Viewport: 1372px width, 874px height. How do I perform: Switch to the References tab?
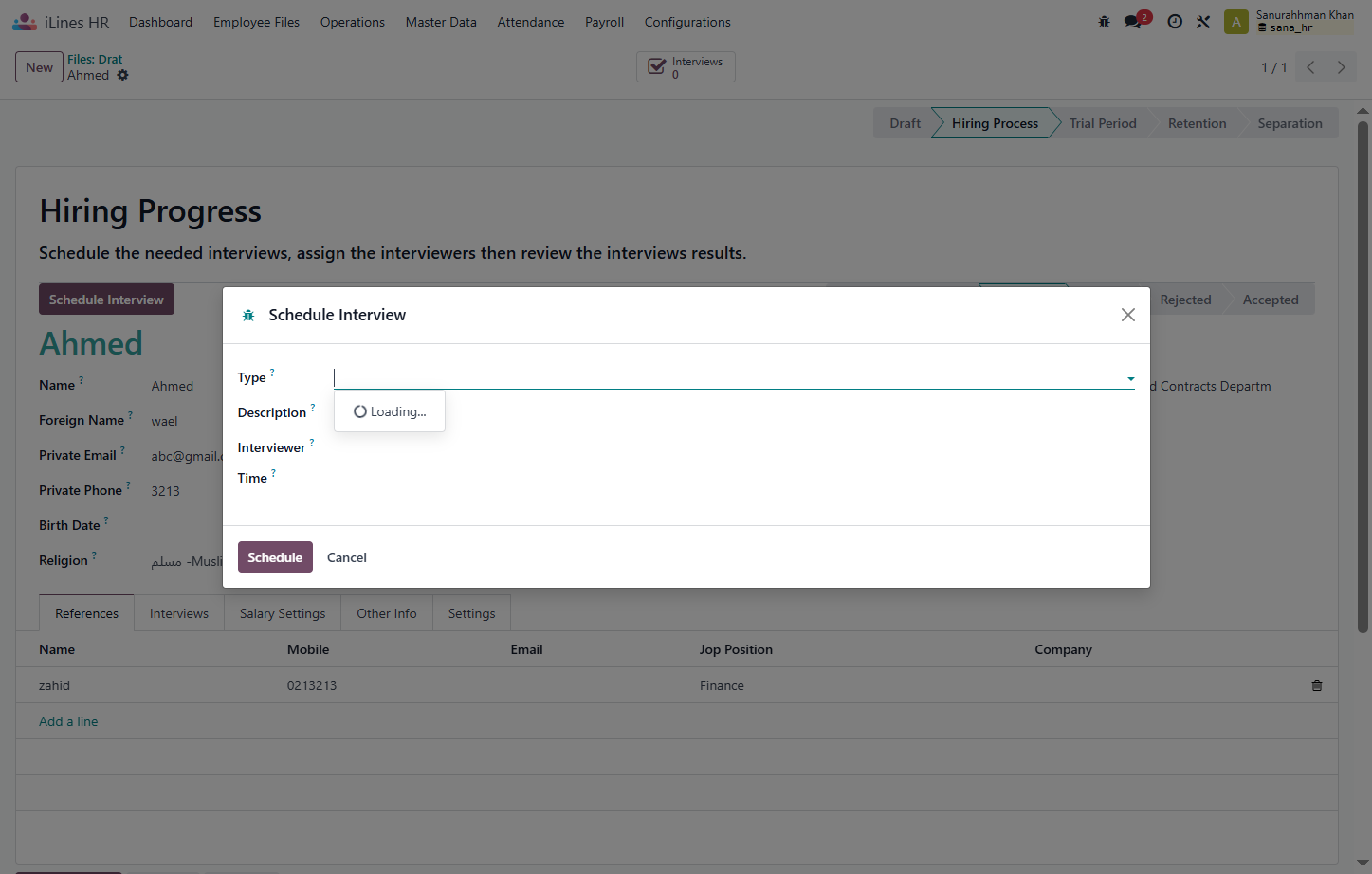point(86,613)
